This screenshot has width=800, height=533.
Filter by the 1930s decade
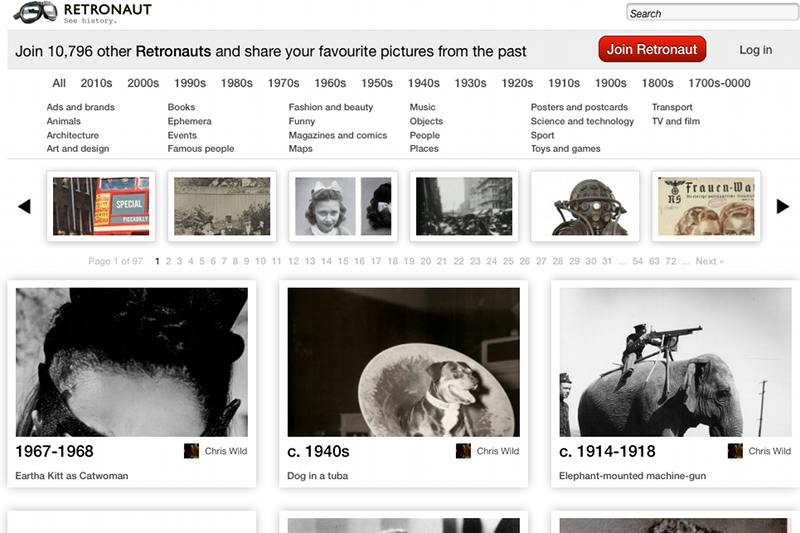470,83
